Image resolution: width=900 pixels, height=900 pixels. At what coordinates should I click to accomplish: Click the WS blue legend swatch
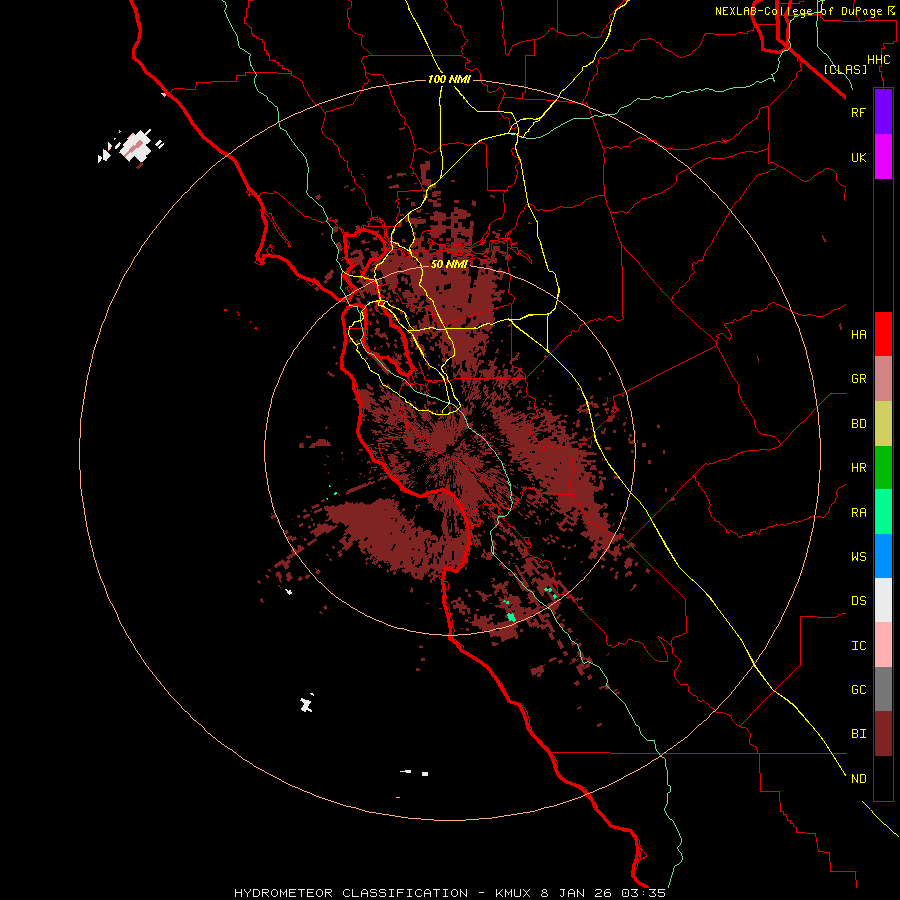coord(883,556)
